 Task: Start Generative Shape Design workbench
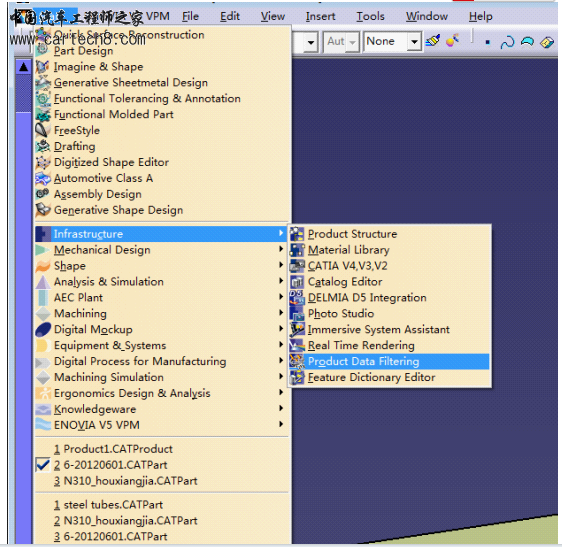(x=161, y=210)
